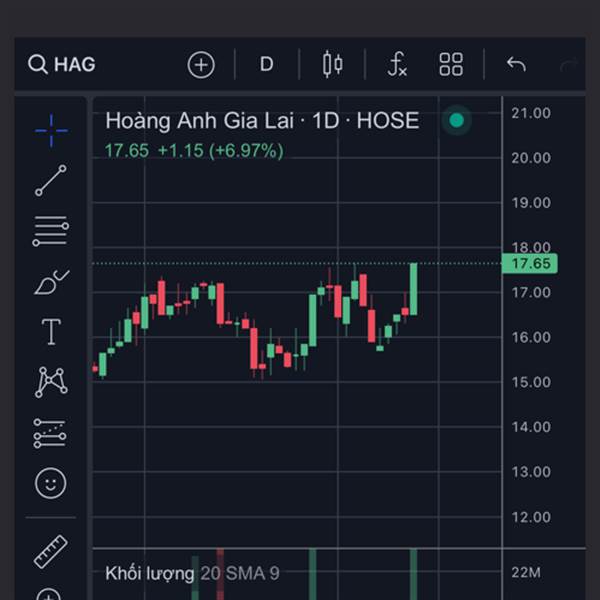The height and width of the screenshot is (600, 600).
Task: Select the crosshair cursor tool
Action: tap(51, 130)
